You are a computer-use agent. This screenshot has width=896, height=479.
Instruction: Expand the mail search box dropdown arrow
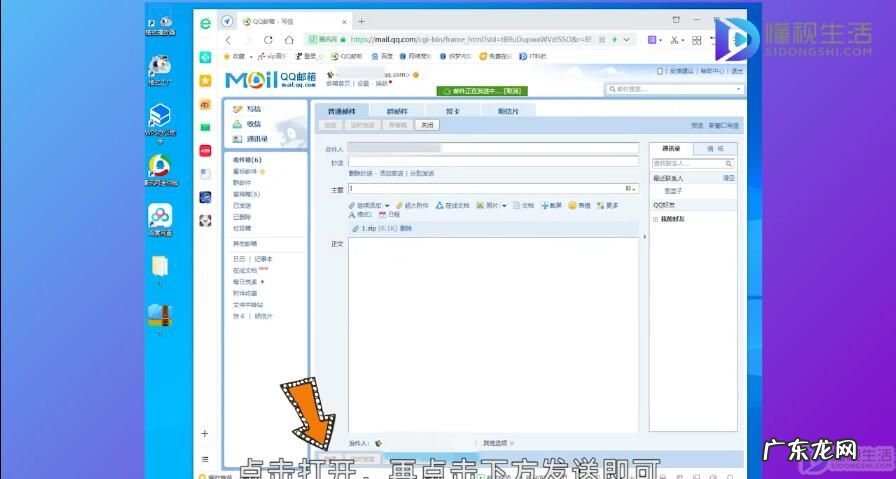[738, 89]
